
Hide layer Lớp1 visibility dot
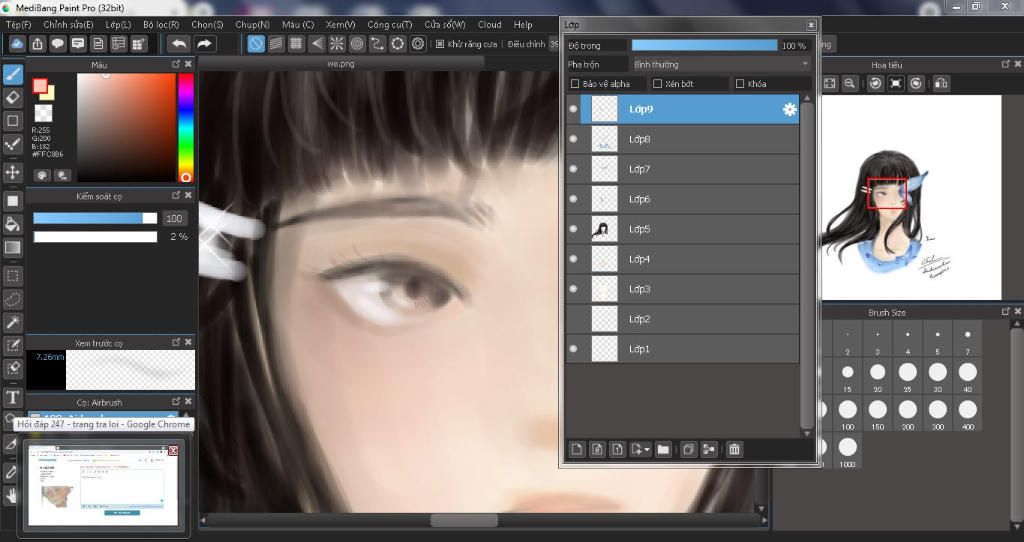click(573, 349)
